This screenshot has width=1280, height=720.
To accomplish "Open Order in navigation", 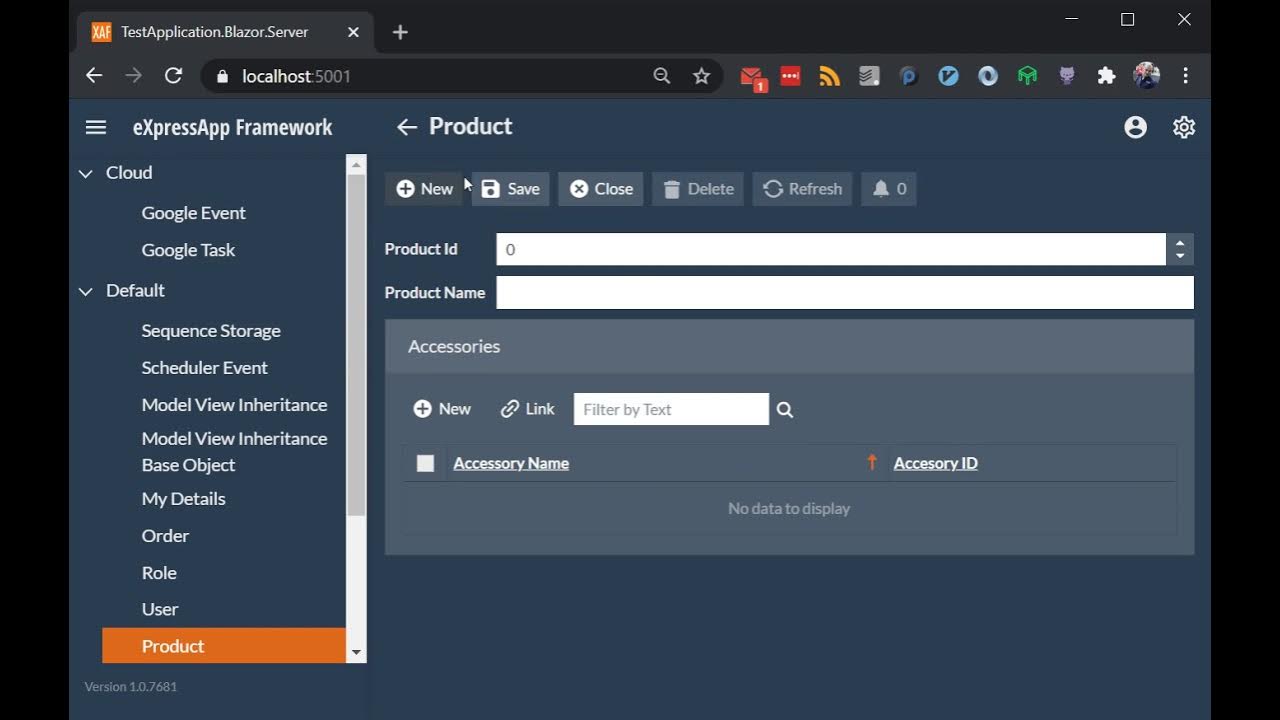I will [x=165, y=536].
